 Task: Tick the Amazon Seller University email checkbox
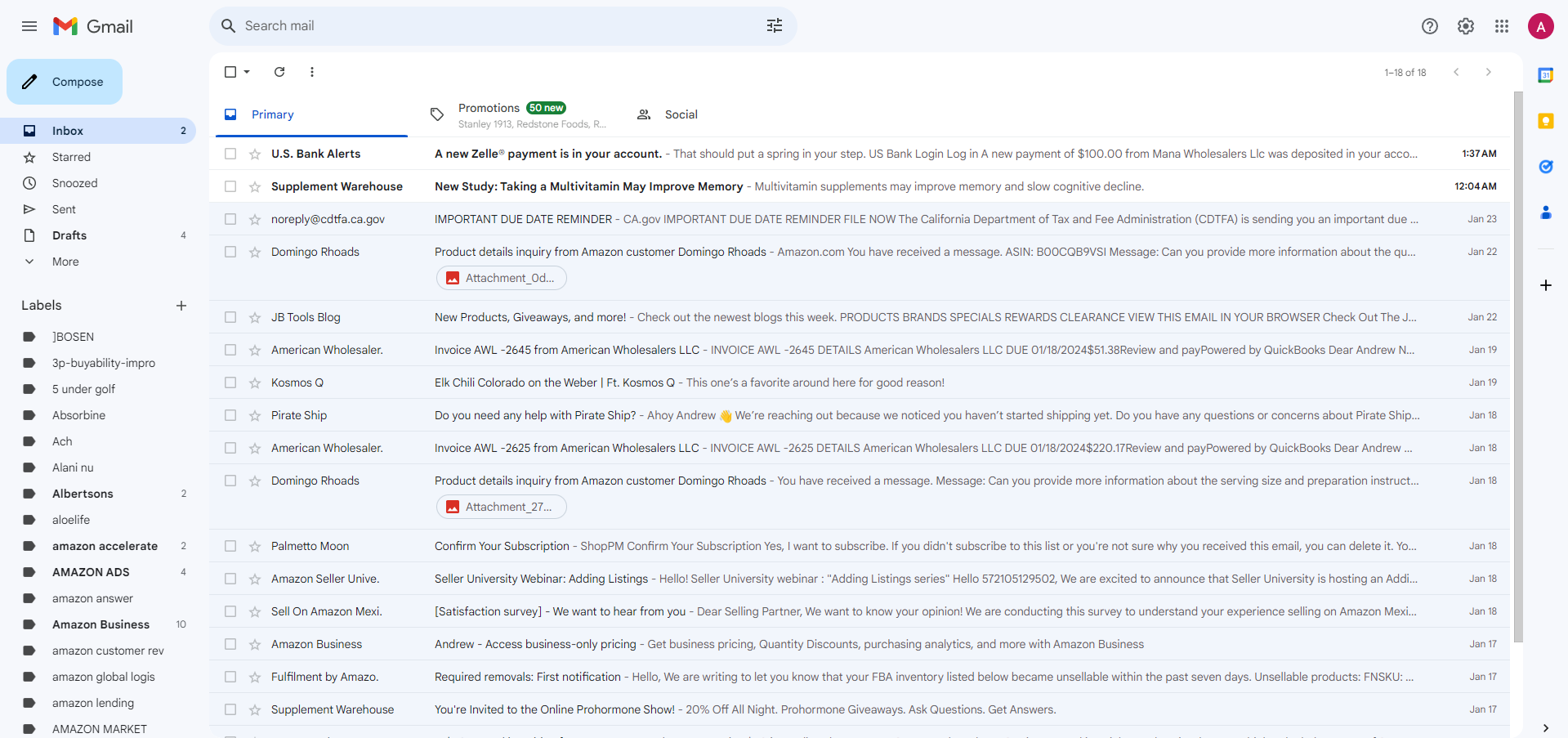click(230, 579)
